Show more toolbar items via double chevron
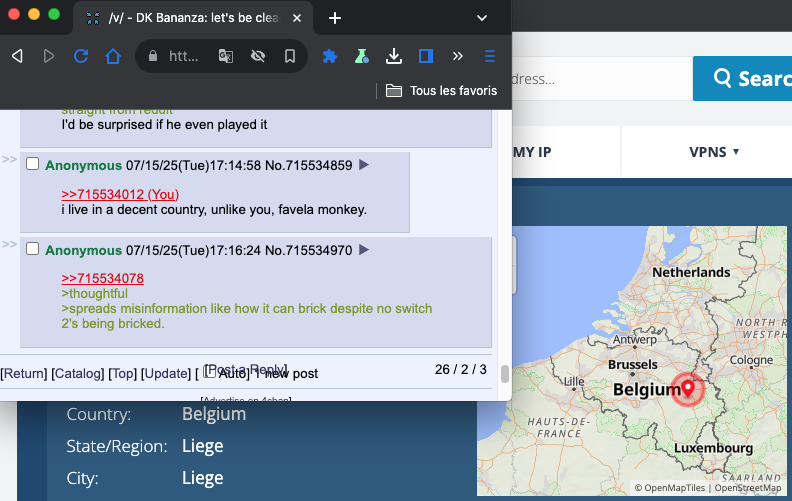 tap(458, 56)
